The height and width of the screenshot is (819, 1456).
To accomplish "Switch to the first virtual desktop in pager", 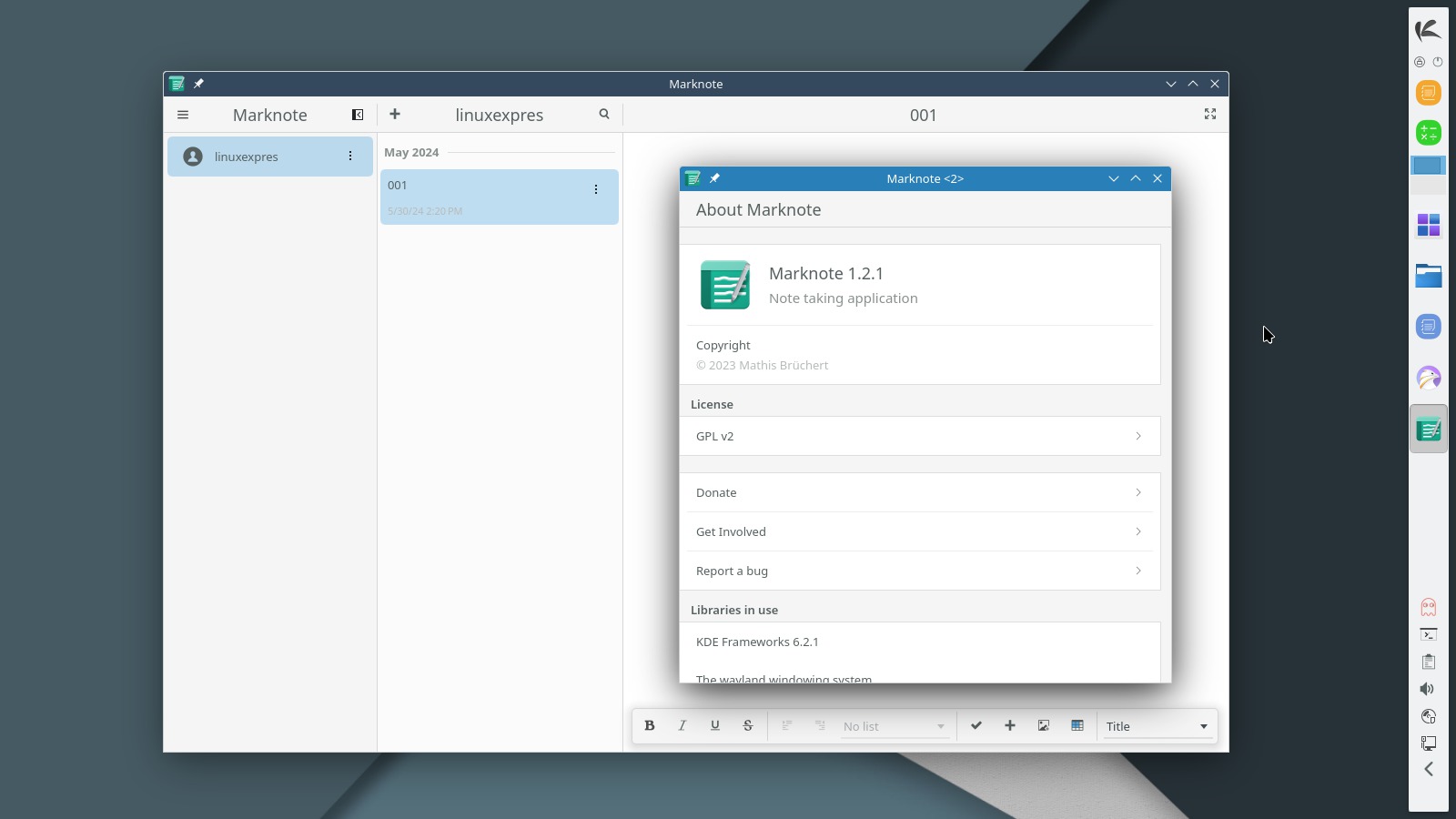I will [1429, 166].
